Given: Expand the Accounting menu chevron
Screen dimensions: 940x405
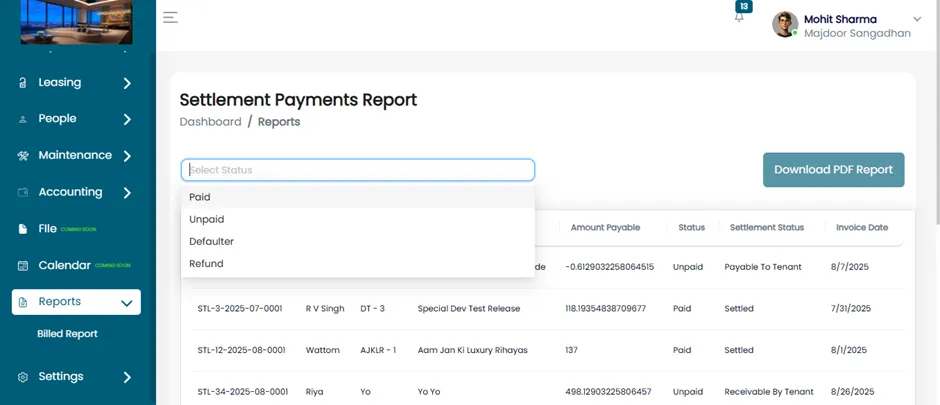Looking at the screenshot, I should pos(127,192).
